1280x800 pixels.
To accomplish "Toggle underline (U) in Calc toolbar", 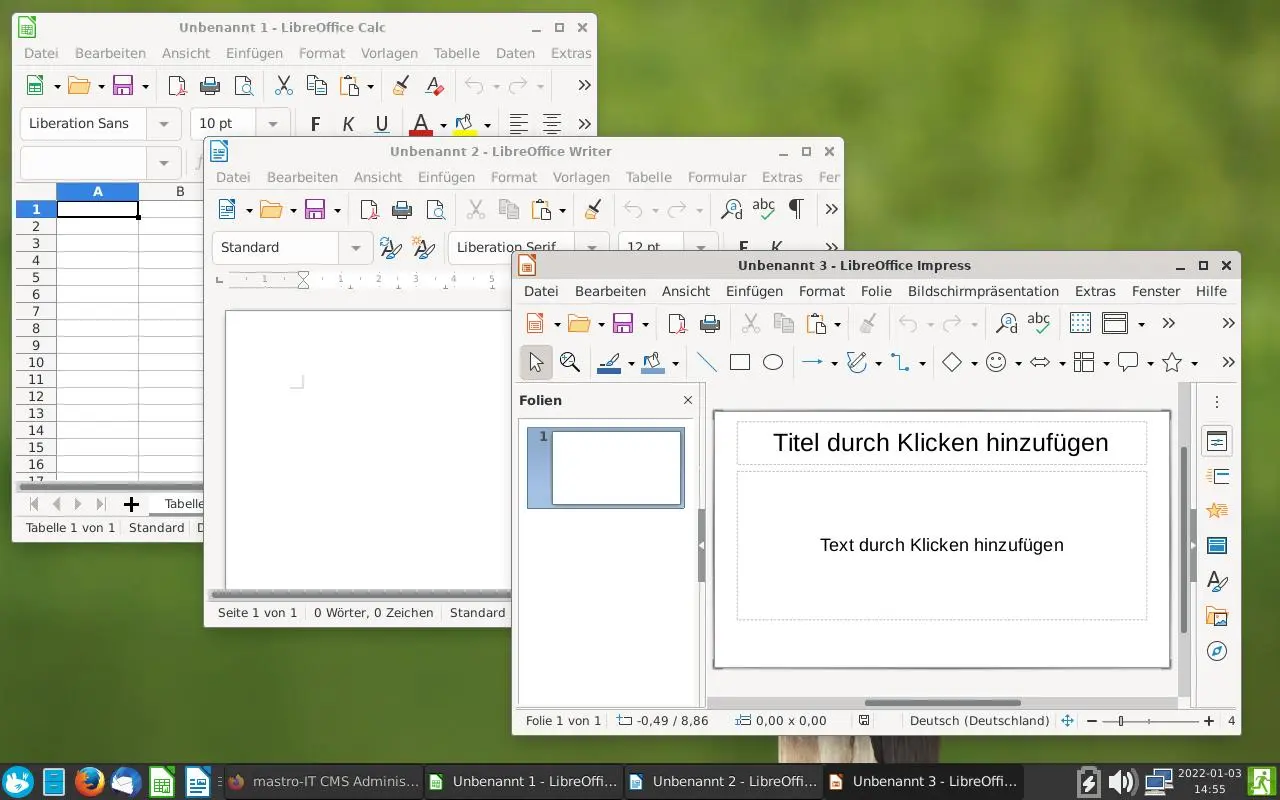I will [381, 124].
